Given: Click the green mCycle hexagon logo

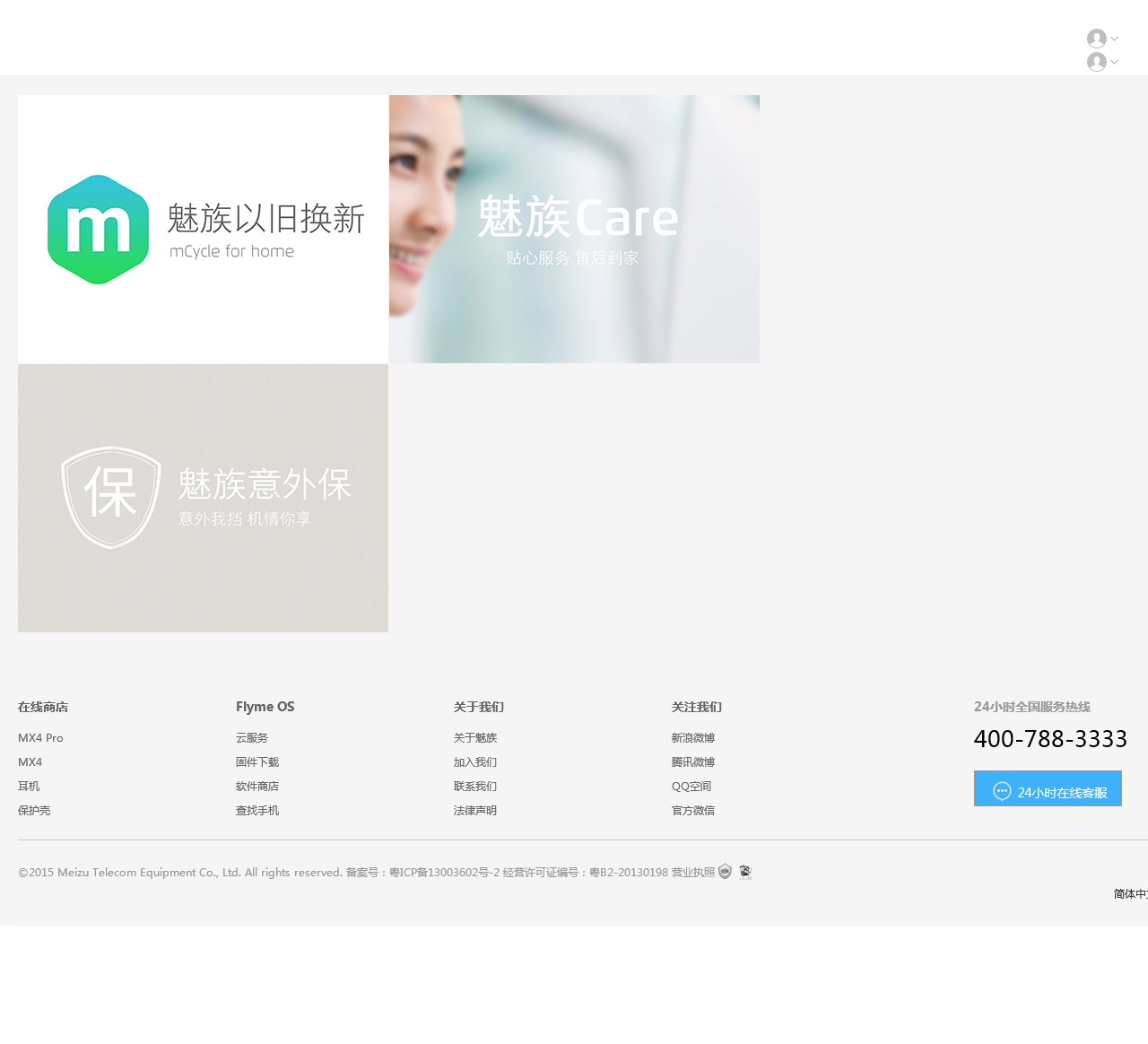Looking at the screenshot, I should (x=98, y=230).
